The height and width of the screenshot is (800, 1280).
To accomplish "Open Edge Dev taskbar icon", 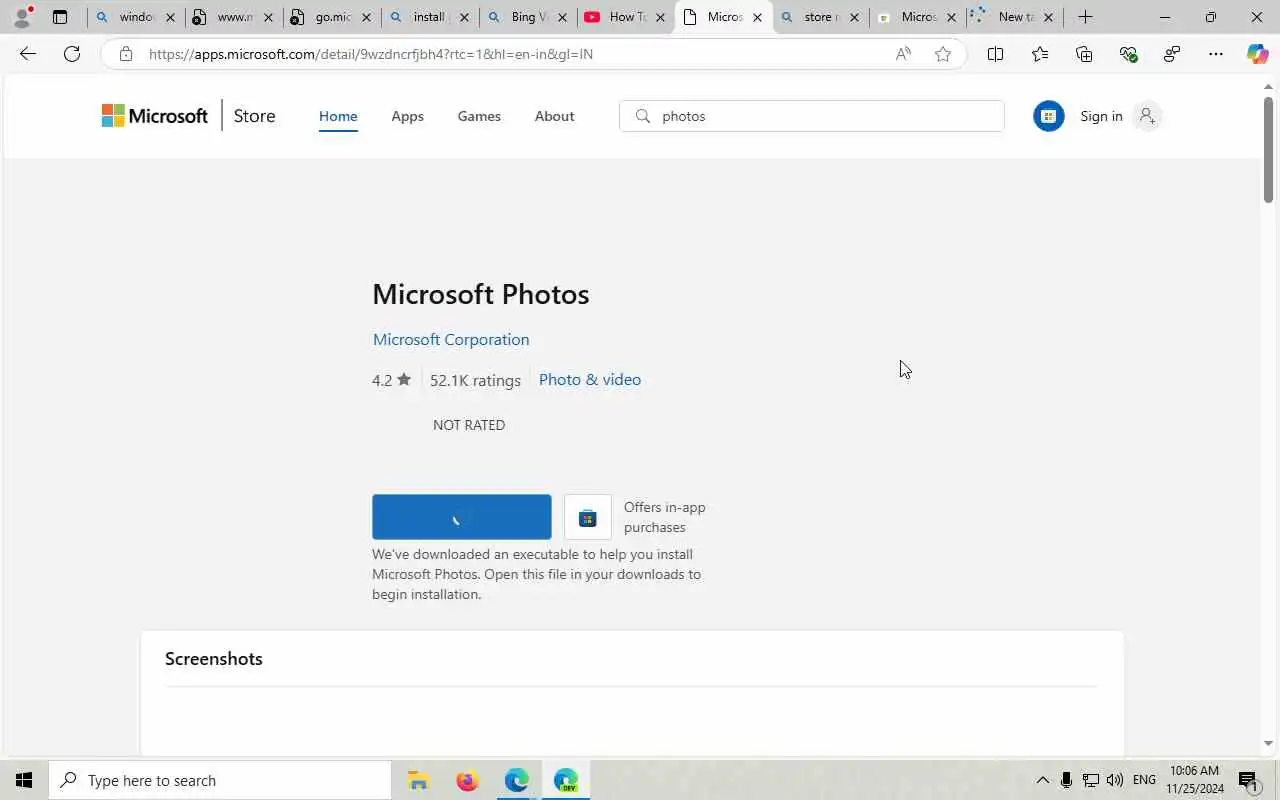I will point(566,780).
